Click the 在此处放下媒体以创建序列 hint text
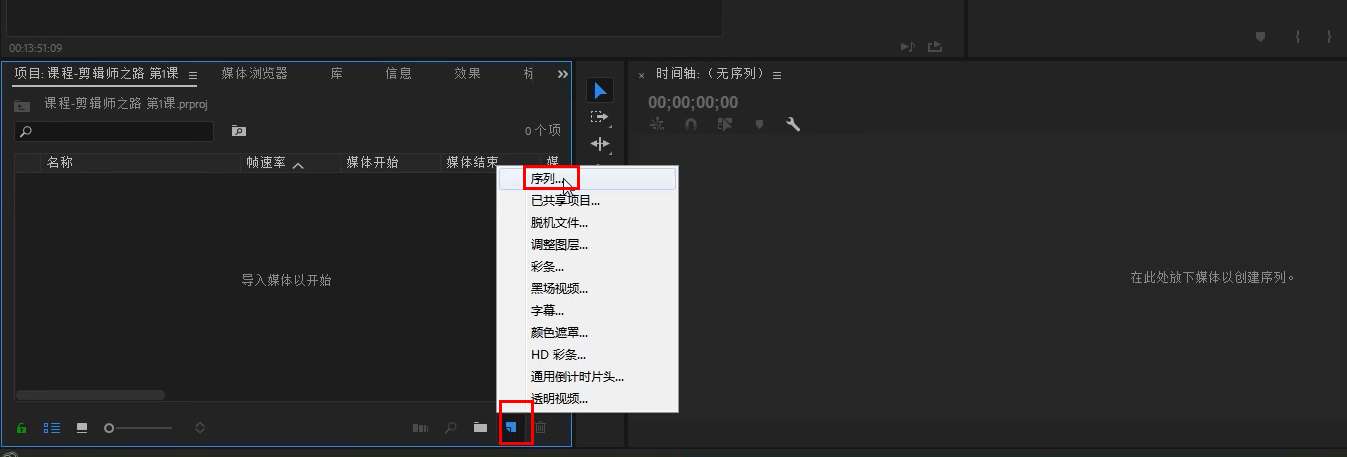 click(x=1213, y=278)
